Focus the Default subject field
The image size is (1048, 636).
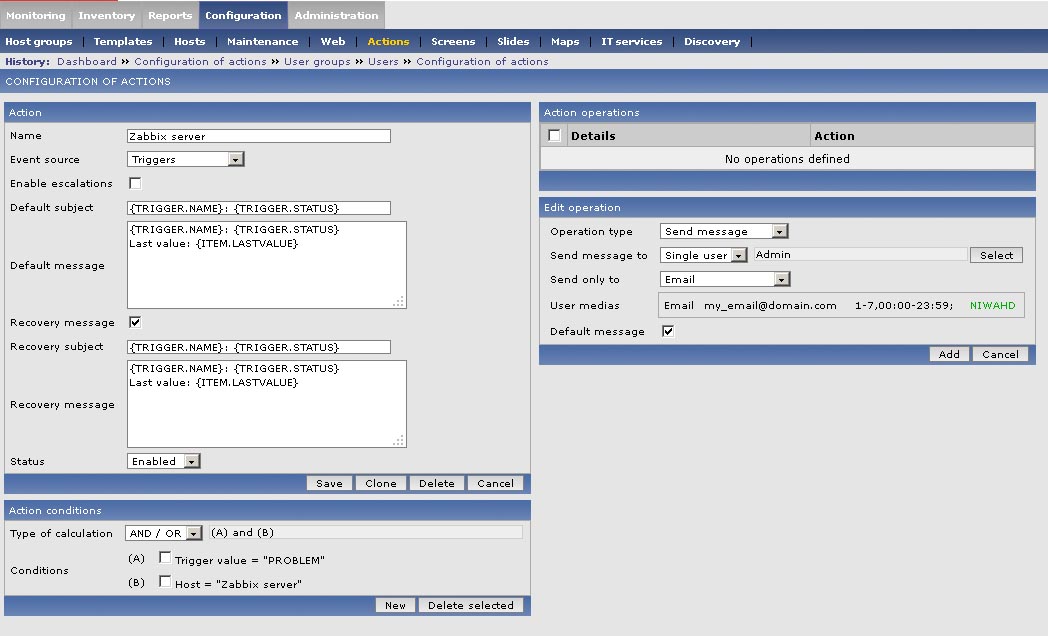tap(259, 208)
